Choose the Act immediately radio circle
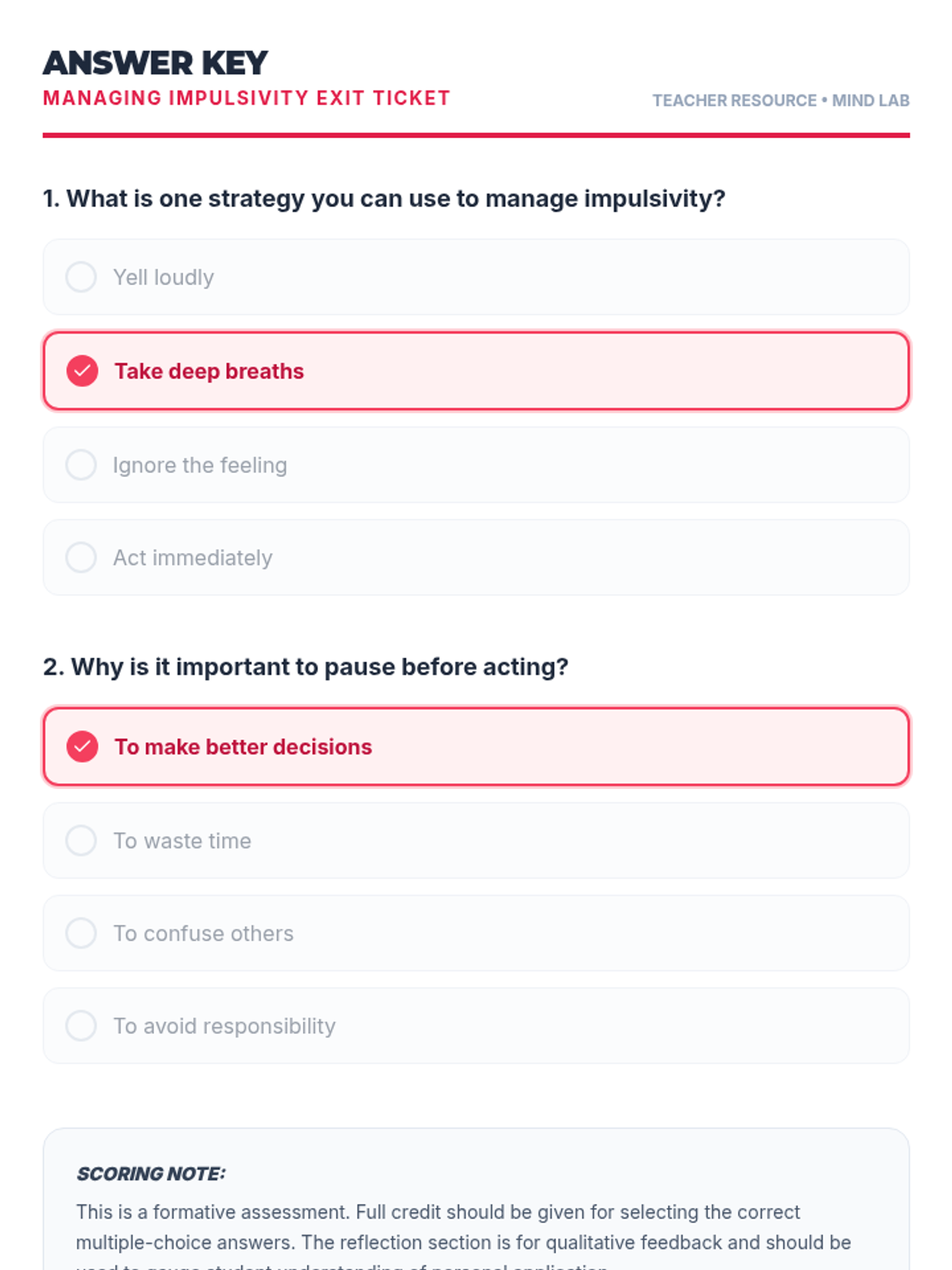952x1270 pixels. (81, 557)
